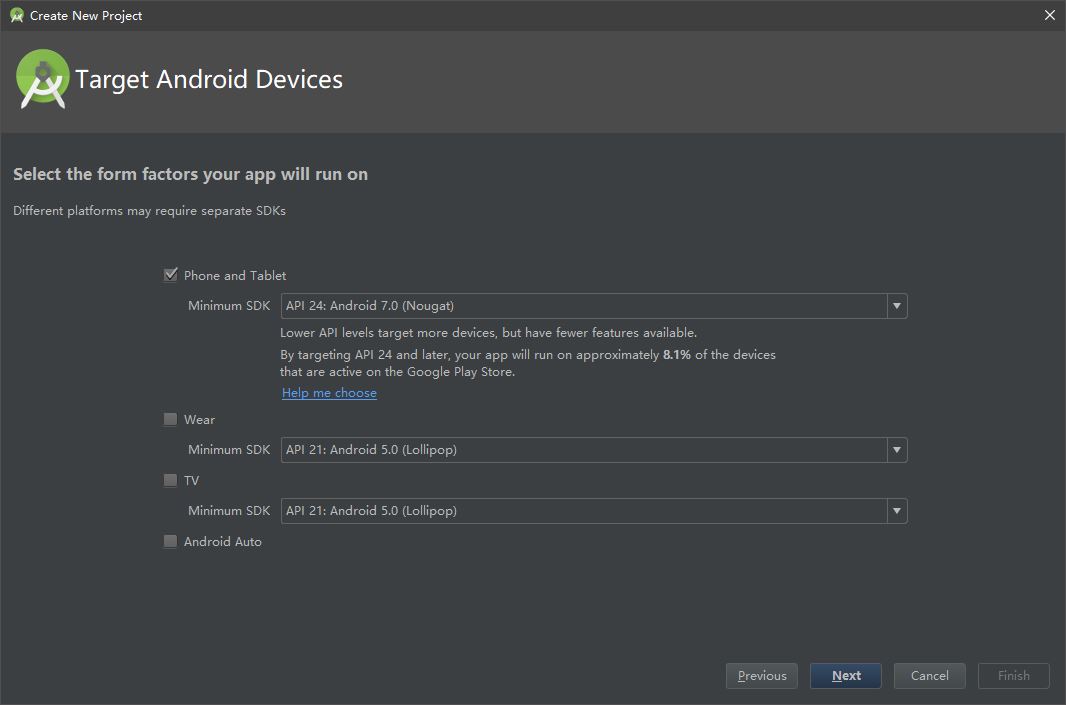Click the Next button
The width and height of the screenshot is (1066, 705).
845,675
